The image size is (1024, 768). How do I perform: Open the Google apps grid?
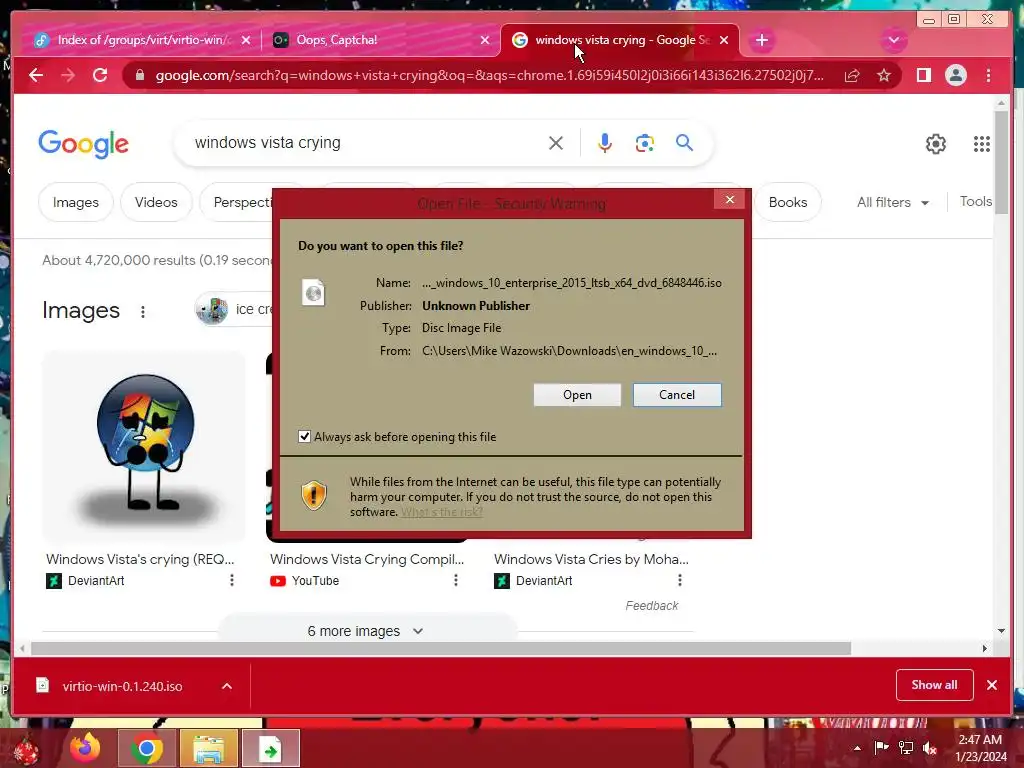click(982, 144)
